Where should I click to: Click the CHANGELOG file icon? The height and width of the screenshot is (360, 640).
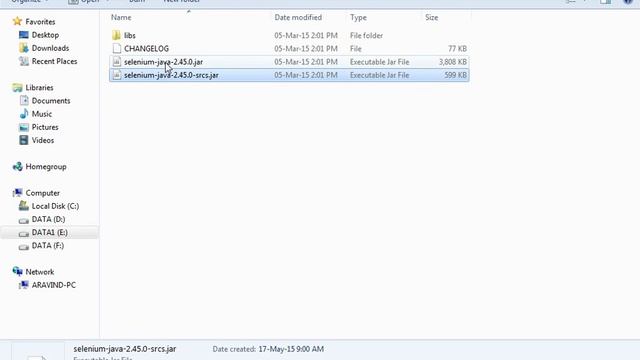[x=117, y=49]
